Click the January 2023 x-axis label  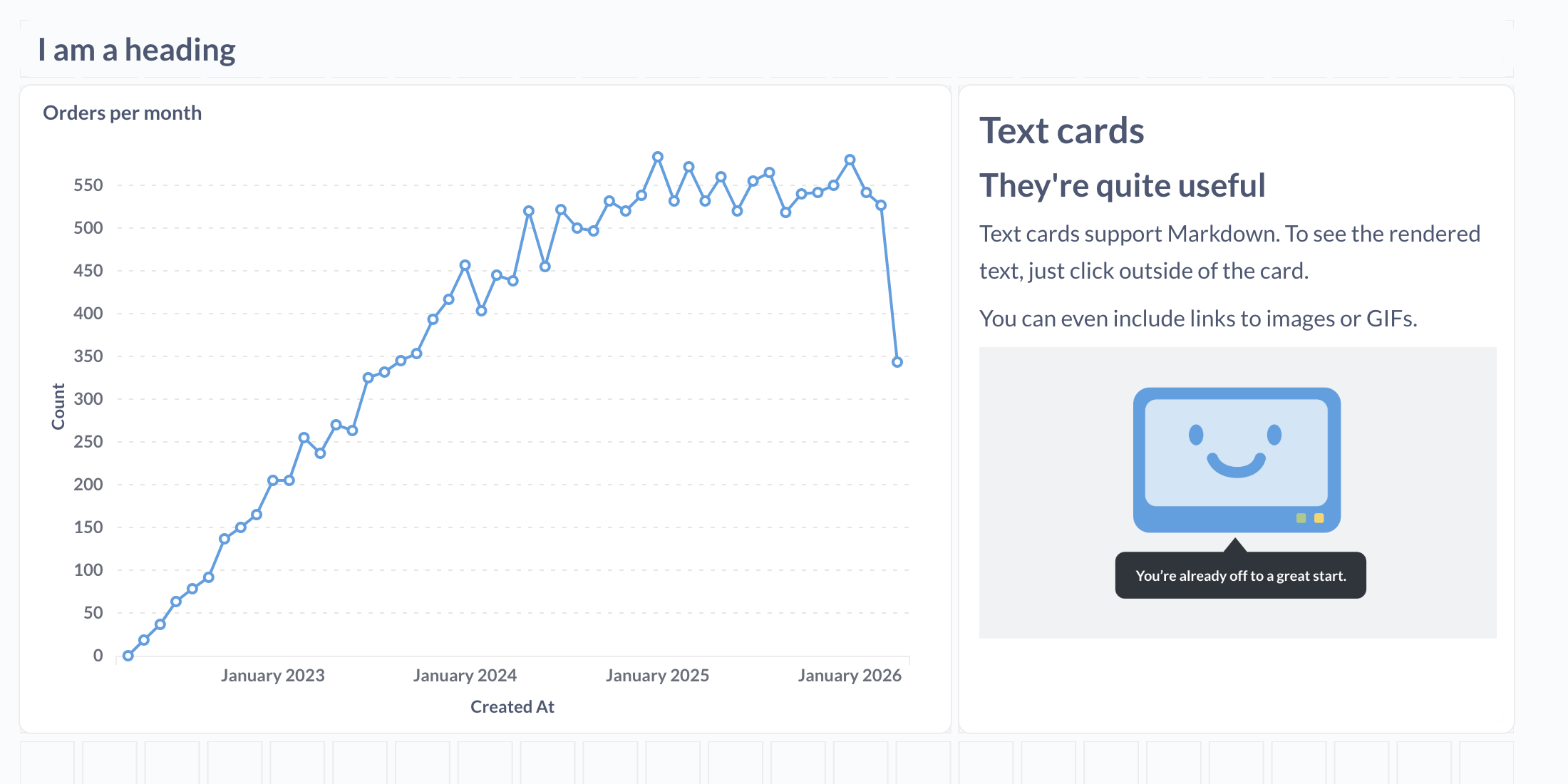(272, 676)
